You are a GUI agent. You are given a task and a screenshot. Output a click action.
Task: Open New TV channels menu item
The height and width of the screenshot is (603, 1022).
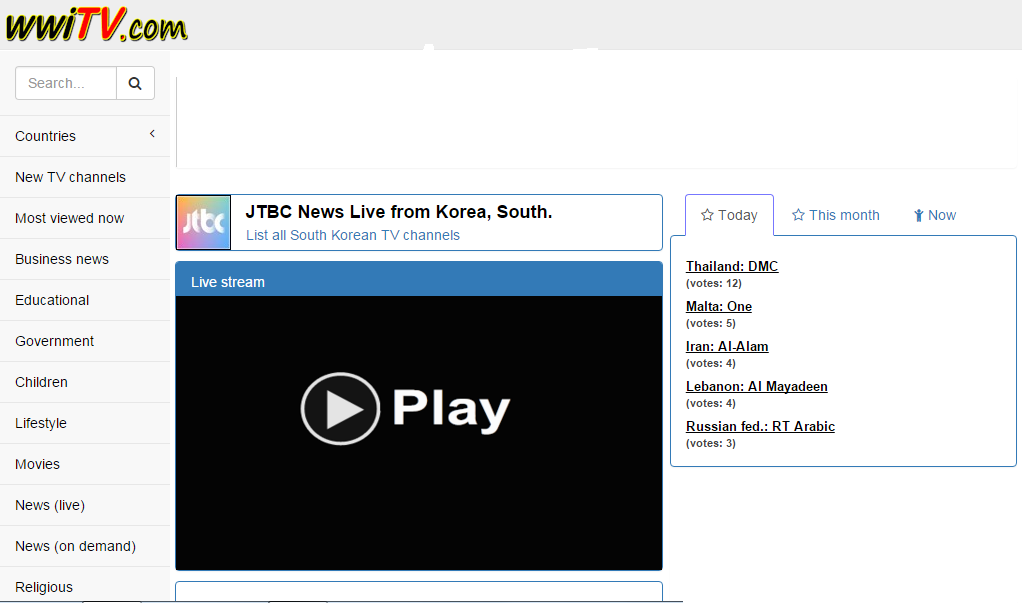pyautogui.click(x=85, y=177)
